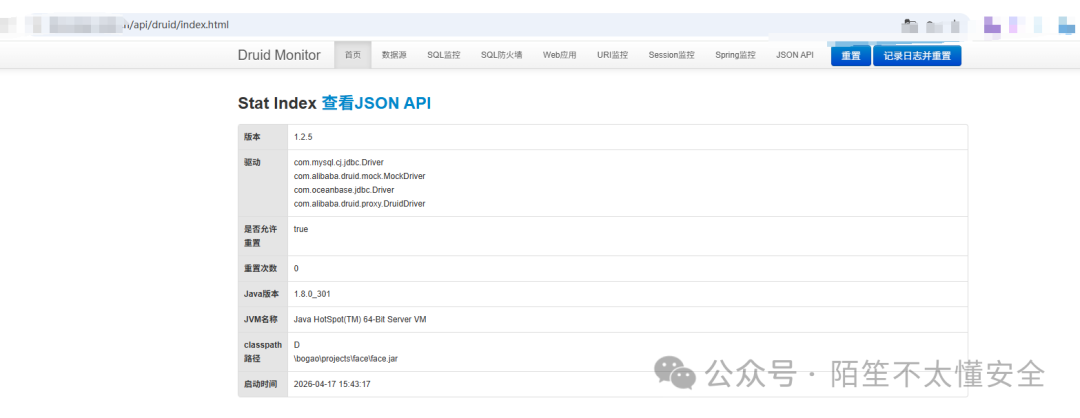This screenshot has width=1080, height=418.
Task: Select JSON API in navigation bar
Action: pos(795,55)
